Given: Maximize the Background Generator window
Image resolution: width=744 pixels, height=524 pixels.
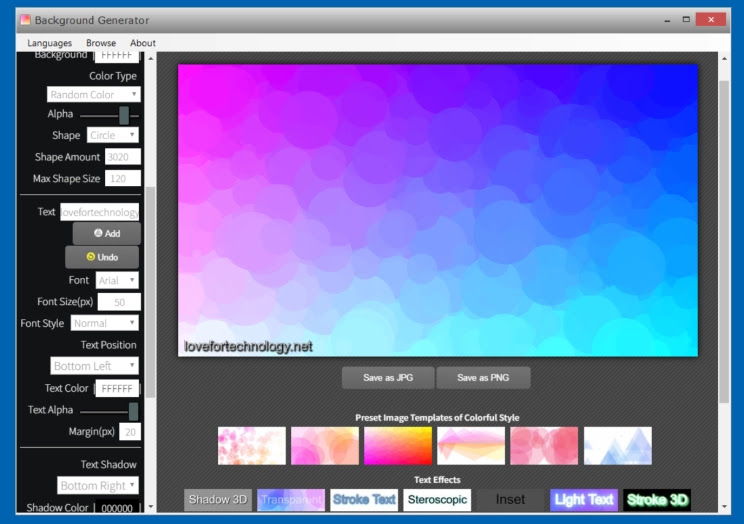Looking at the screenshot, I should coord(686,19).
